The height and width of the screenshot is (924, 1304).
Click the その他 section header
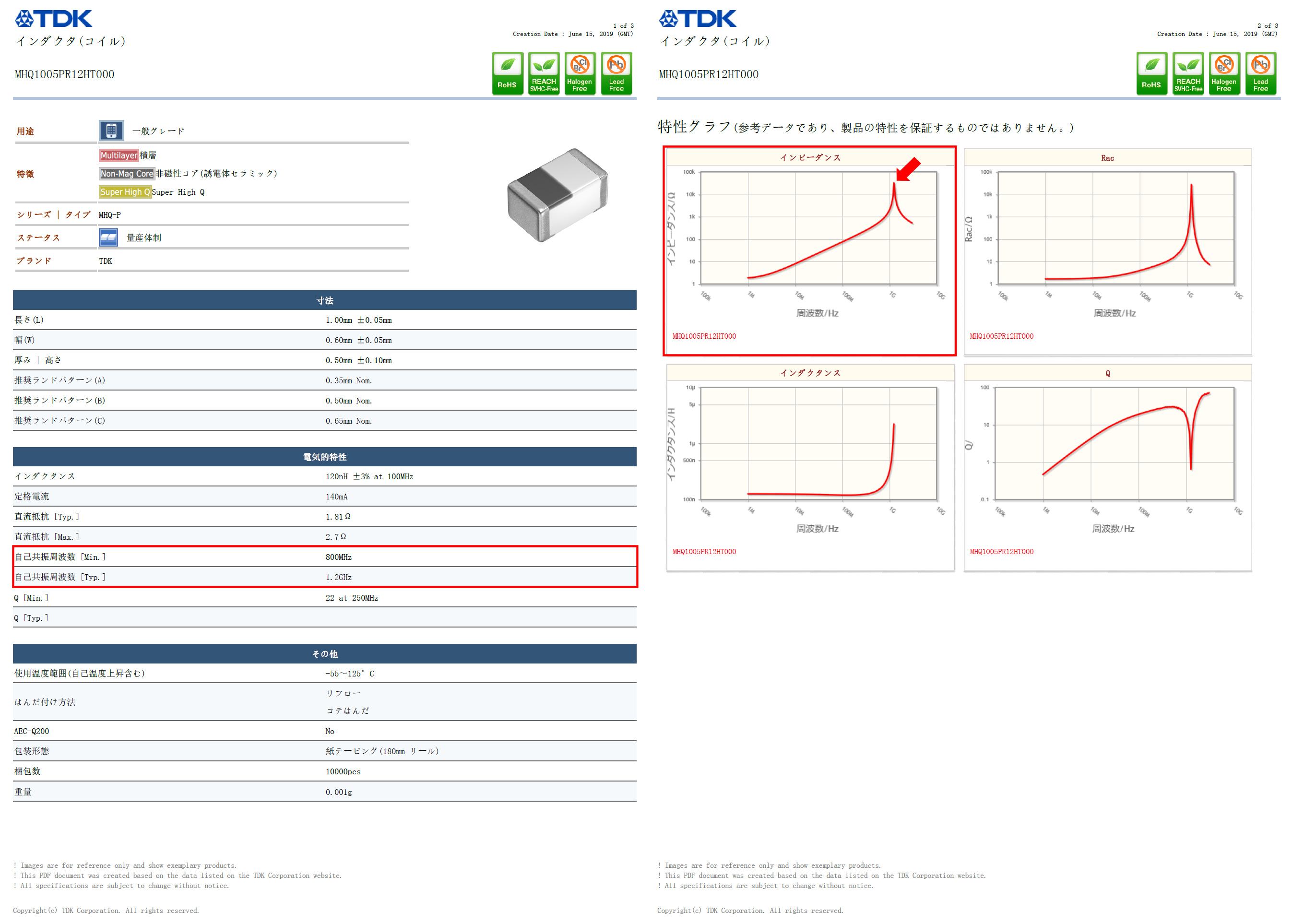point(325,654)
